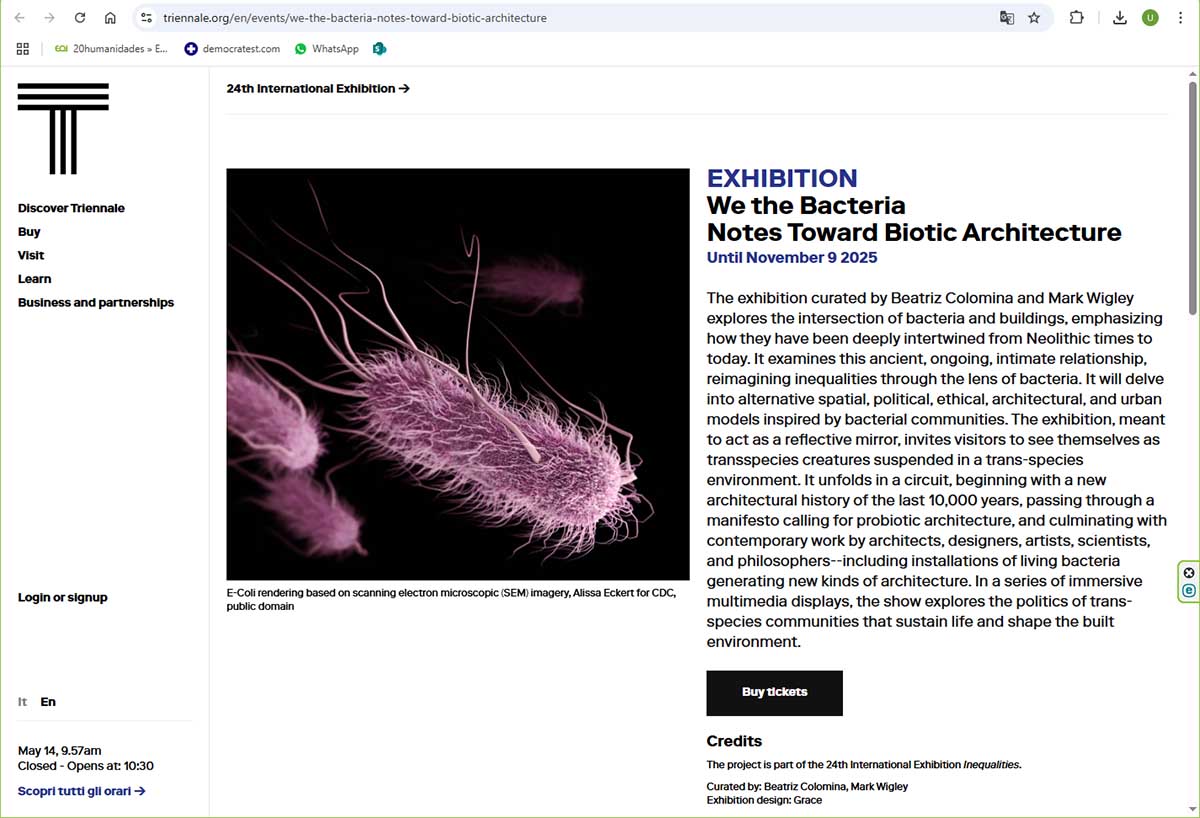Open the 24th International Exhibition link
1200x818 pixels.
pyautogui.click(x=318, y=89)
